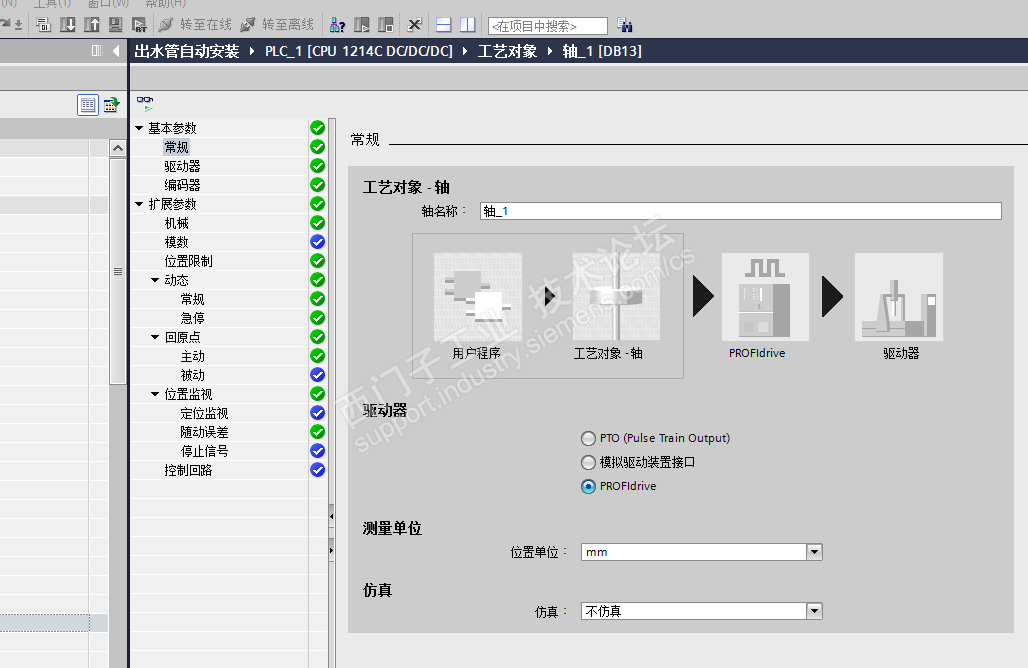Click the 轴名称 input field
Screen dimensions: 1028x668
(x=741, y=210)
